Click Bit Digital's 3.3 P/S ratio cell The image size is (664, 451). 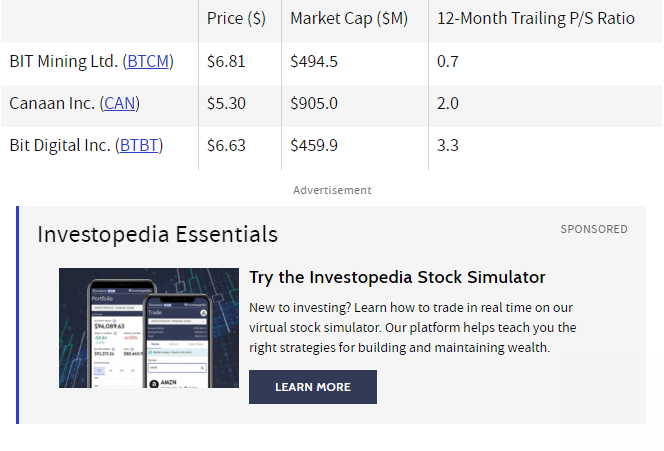448,146
